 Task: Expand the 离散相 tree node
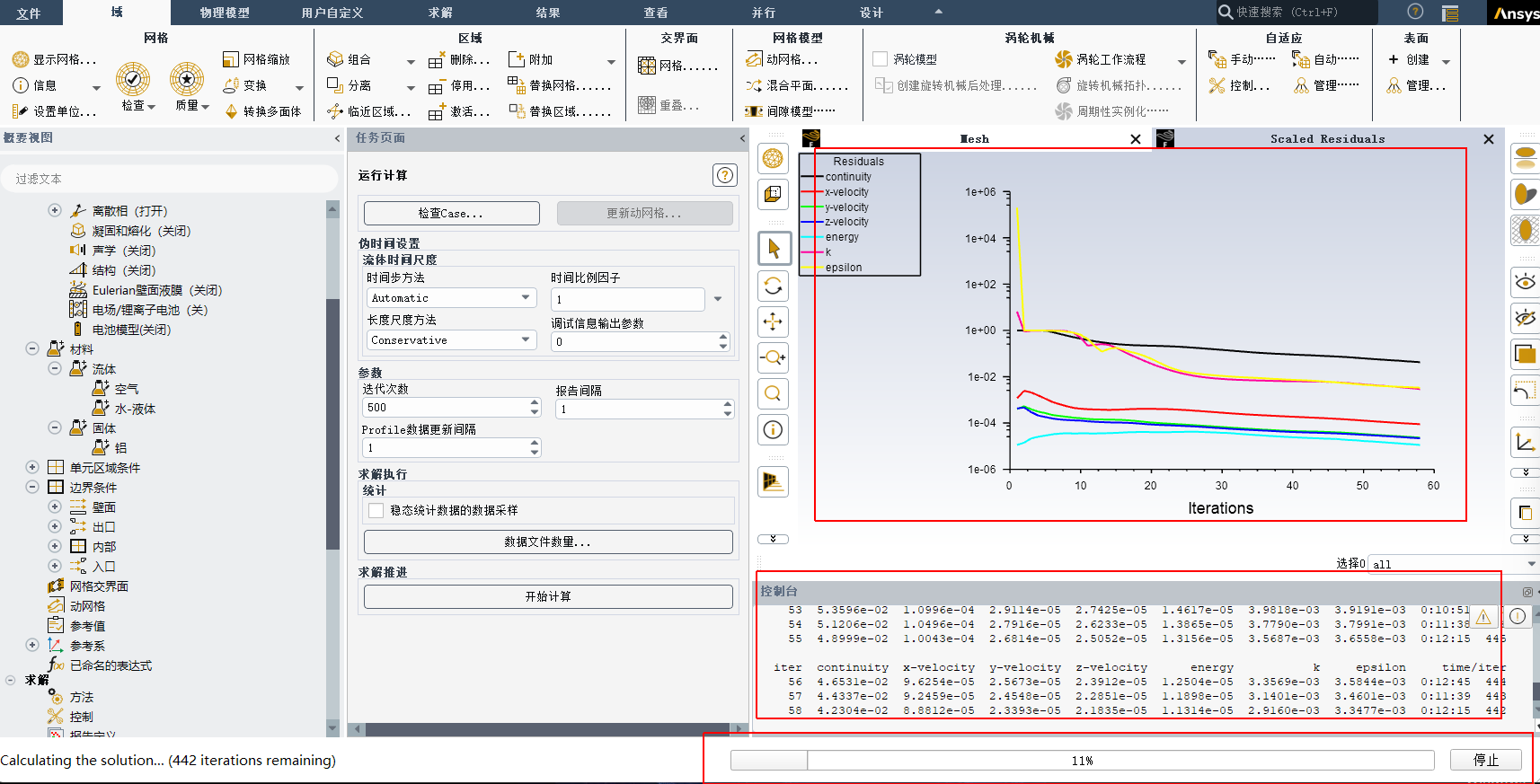coord(55,210)
